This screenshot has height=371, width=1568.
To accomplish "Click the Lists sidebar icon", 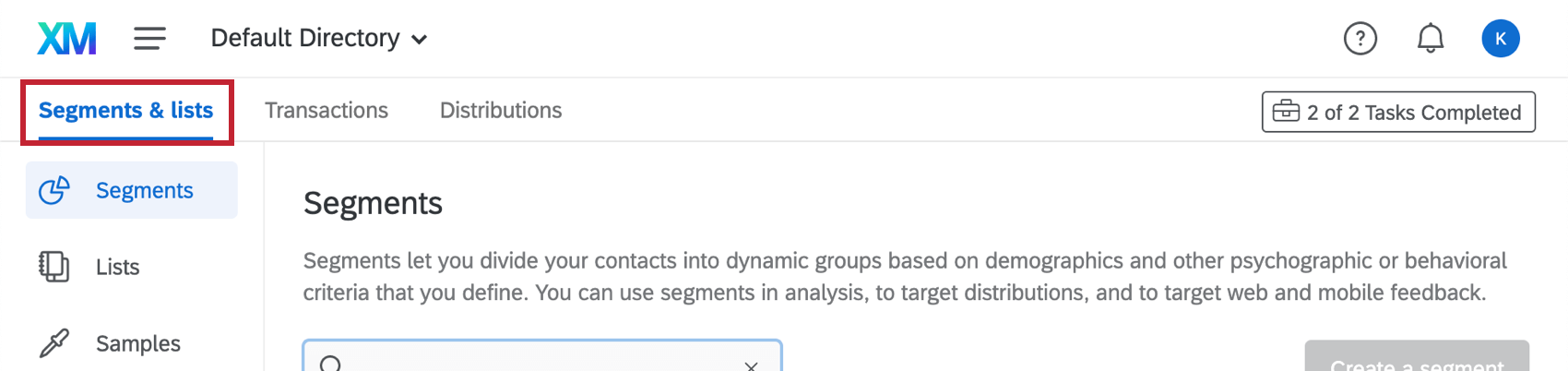I will 53,267.
